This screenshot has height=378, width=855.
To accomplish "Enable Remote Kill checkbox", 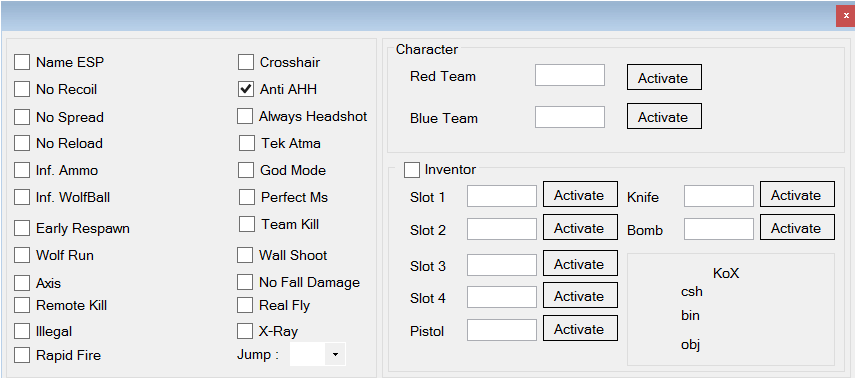I will point(22,305).
